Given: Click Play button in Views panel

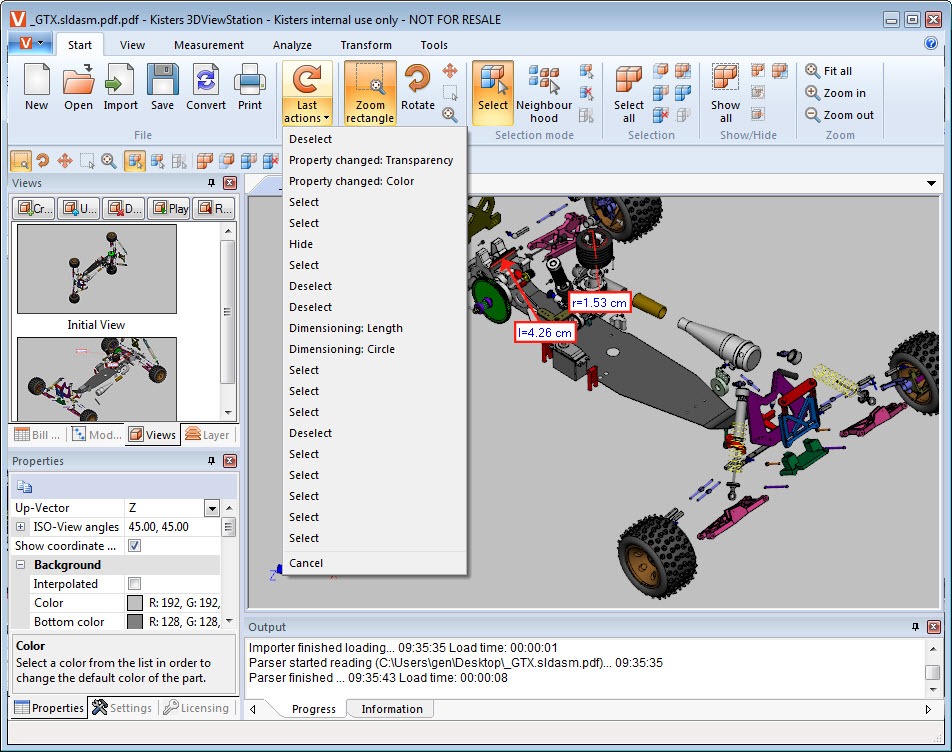Looking at the screenshot, I should [170, 209].
